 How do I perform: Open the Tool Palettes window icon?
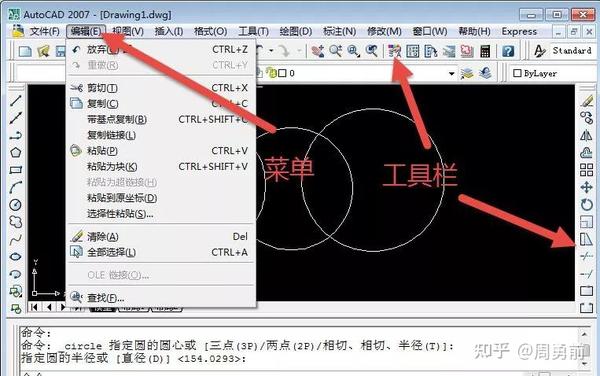coord(431,51)
